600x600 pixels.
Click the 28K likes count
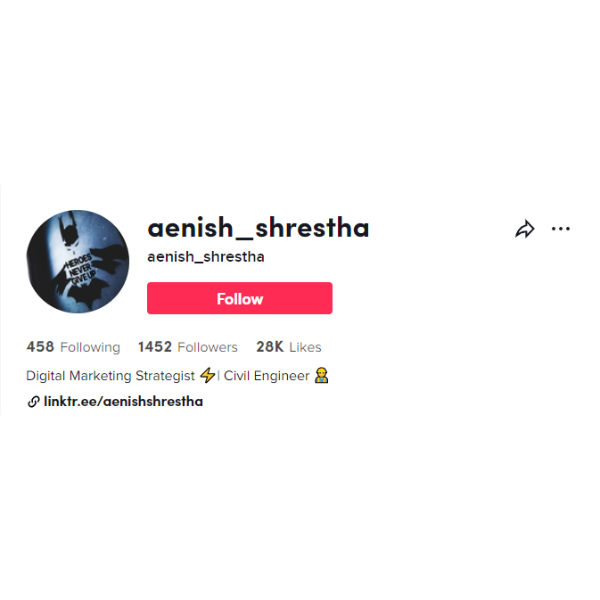coord(270,347)
